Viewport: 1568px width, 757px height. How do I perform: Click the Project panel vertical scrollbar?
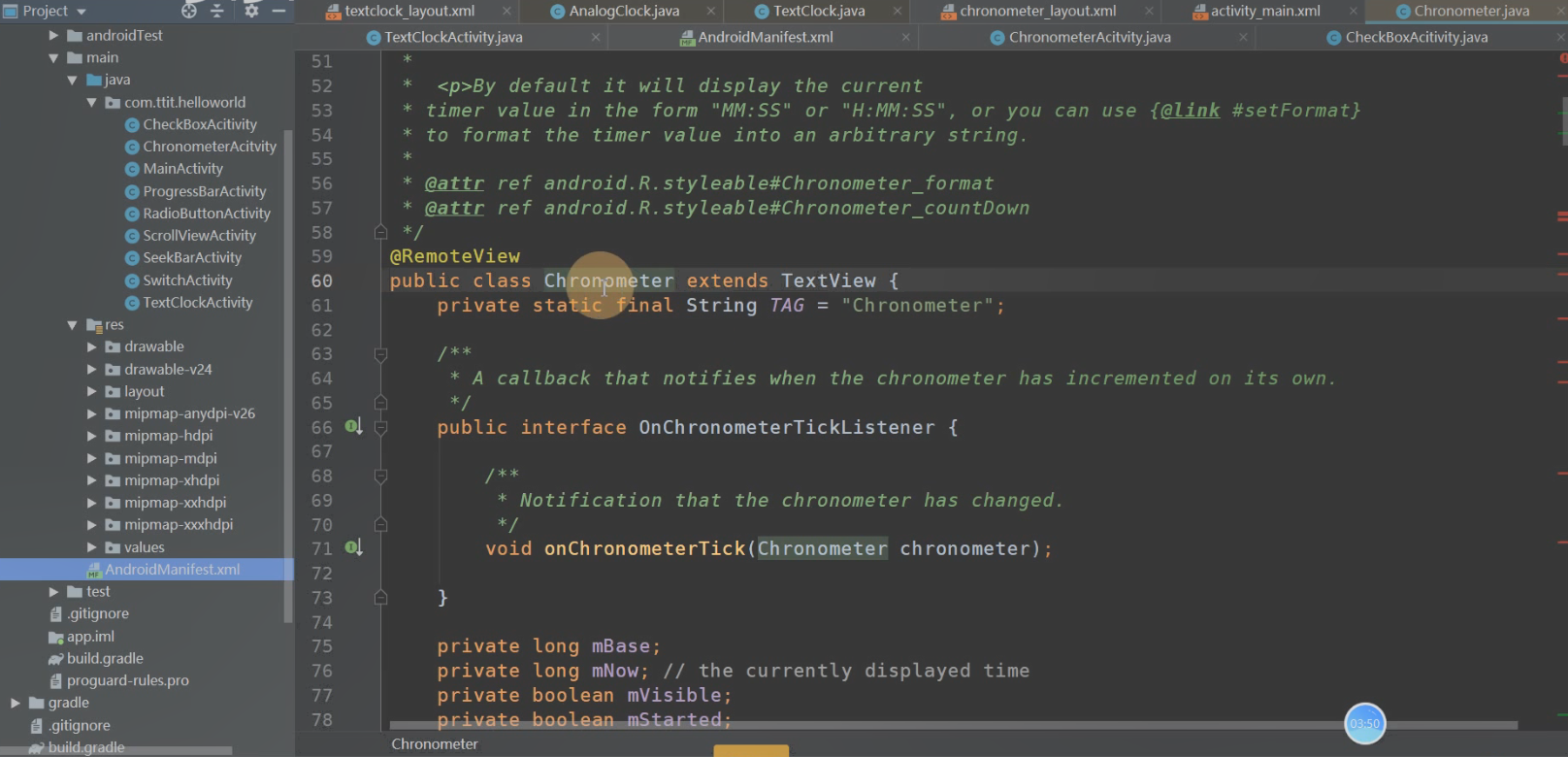287,375
